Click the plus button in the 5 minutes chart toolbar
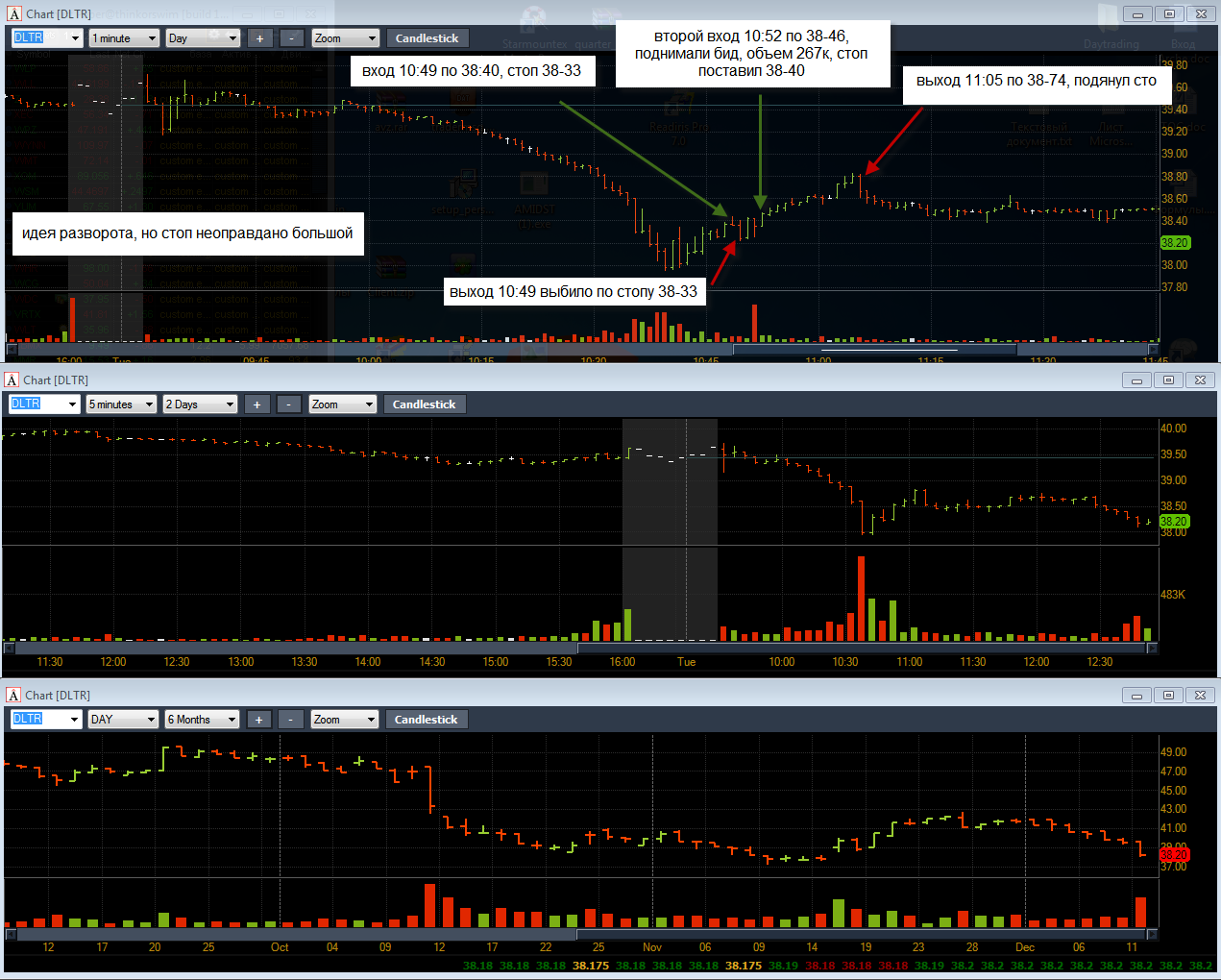Viewport: 1221px width, 980px height. (x=257, y=404)
